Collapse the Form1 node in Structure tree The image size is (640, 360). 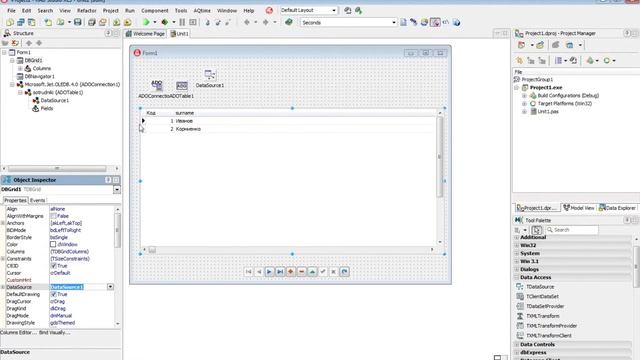(4, 52)
